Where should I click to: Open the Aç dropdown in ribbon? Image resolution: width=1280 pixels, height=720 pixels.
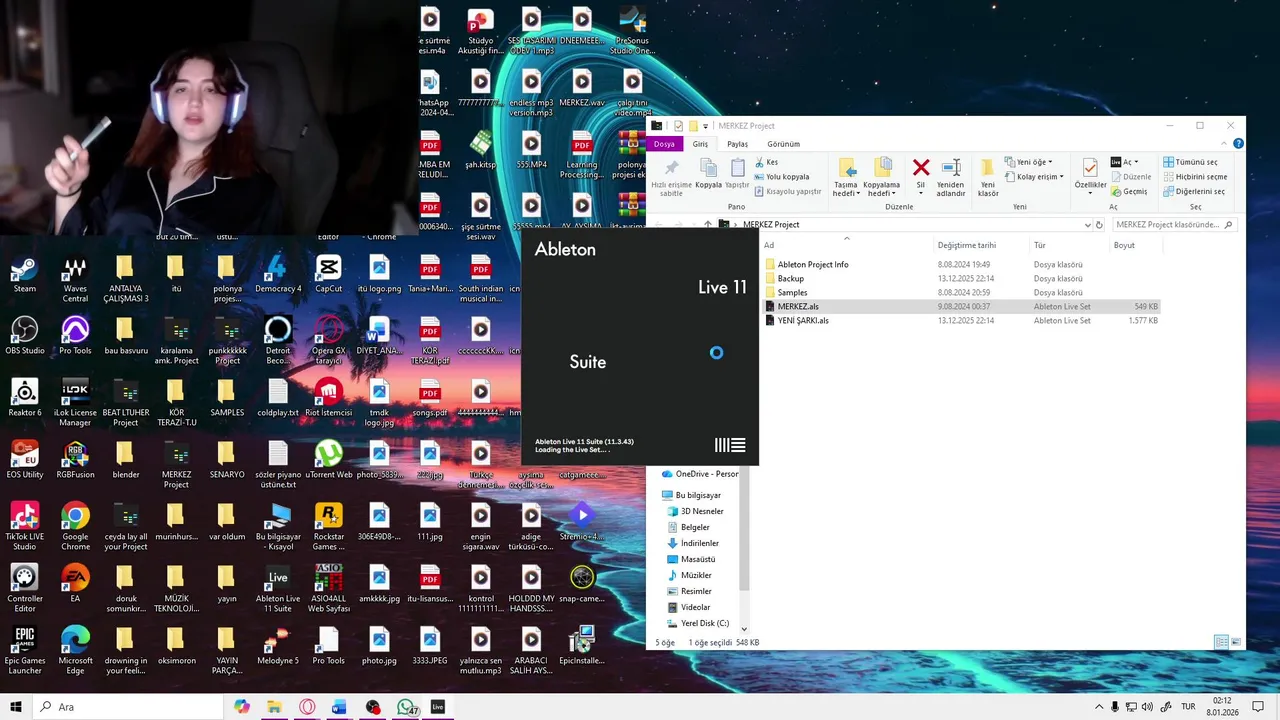pos(1125,162)
